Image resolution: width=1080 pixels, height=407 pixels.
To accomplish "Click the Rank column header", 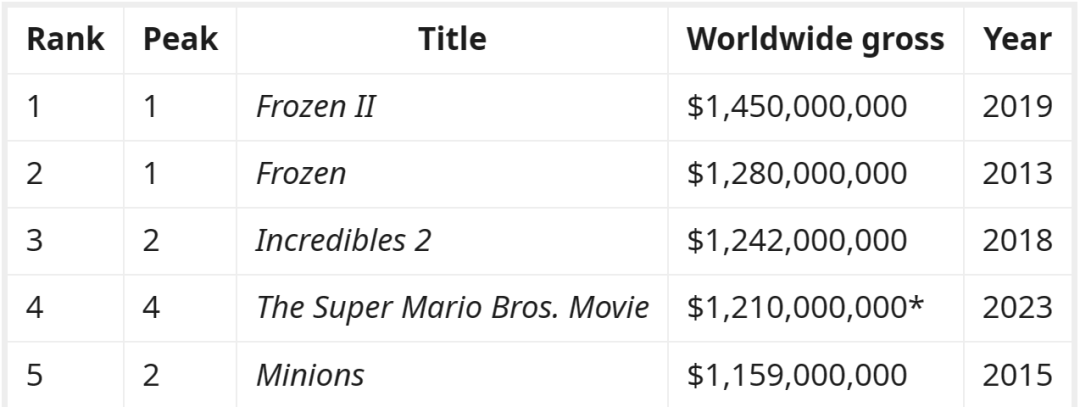I will [67, 40].
